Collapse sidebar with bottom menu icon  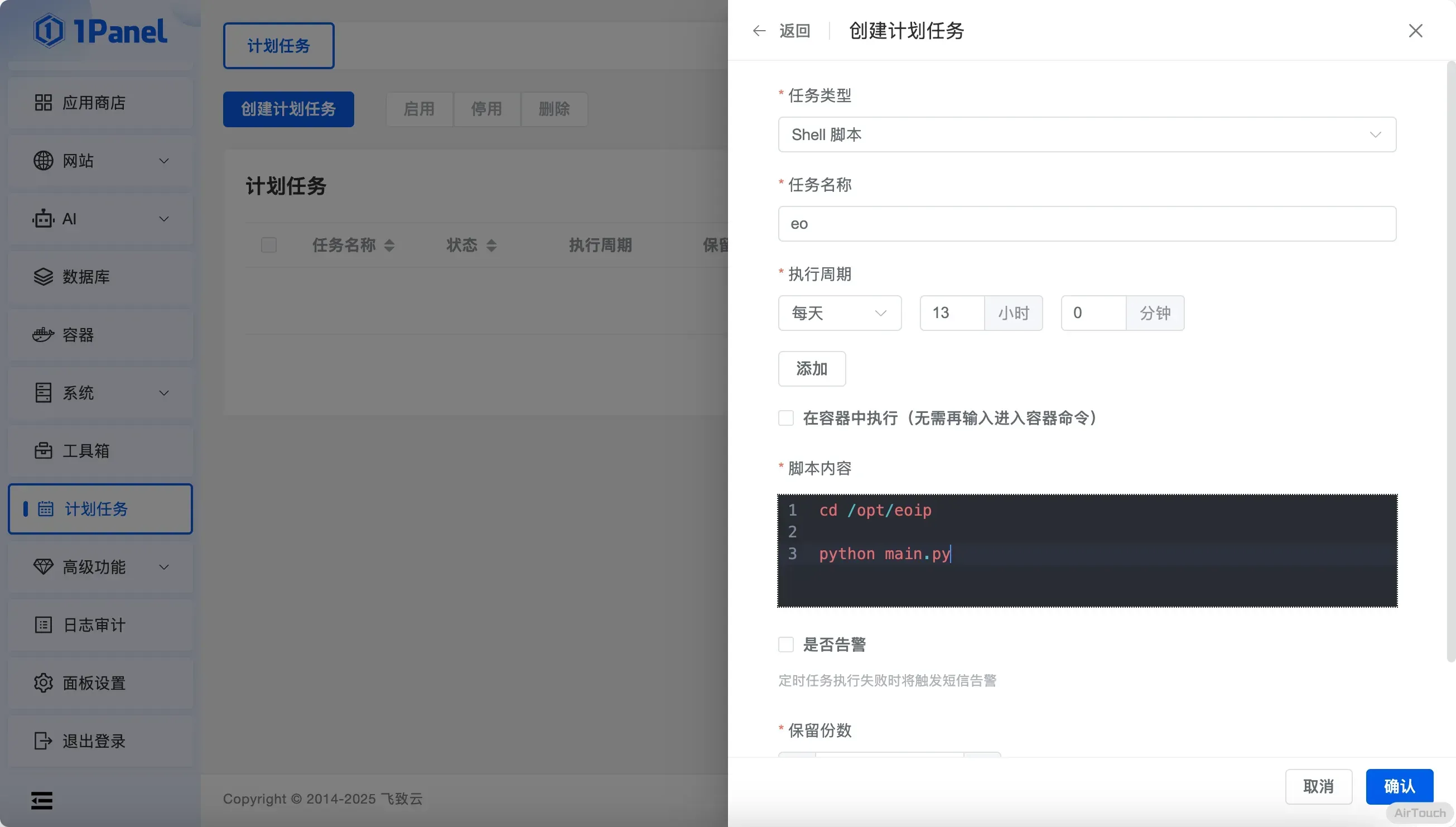pyautogui.click(x=42, y=800)
